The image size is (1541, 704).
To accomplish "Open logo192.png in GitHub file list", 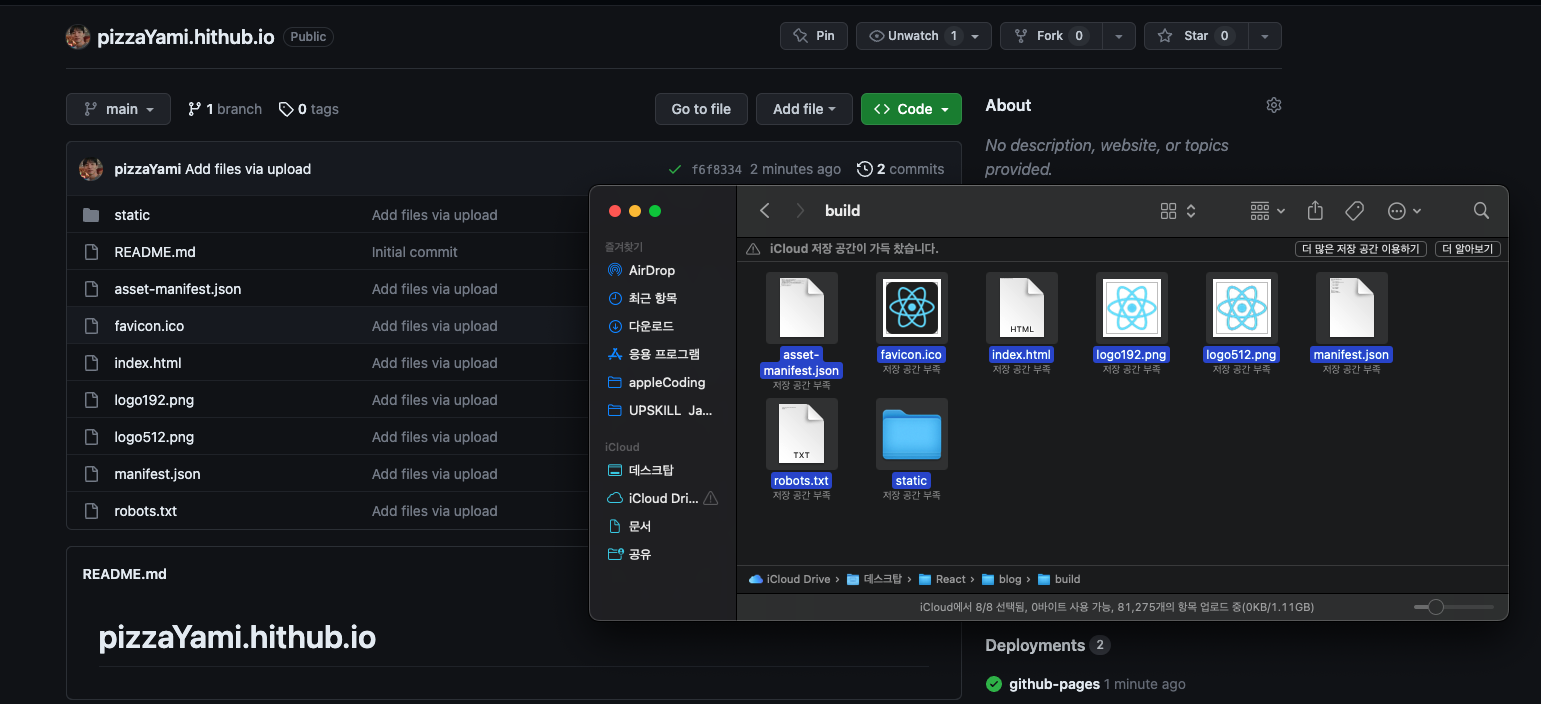I will pyautogui.click(x=154, y=400).
